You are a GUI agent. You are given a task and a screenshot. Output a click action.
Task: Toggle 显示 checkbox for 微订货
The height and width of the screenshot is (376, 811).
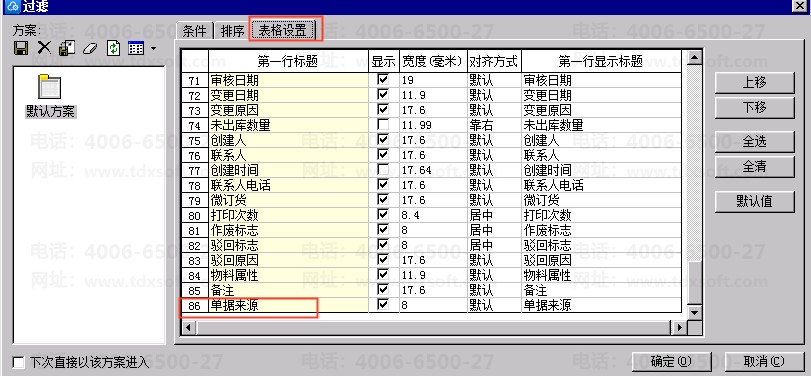point(383,199)
